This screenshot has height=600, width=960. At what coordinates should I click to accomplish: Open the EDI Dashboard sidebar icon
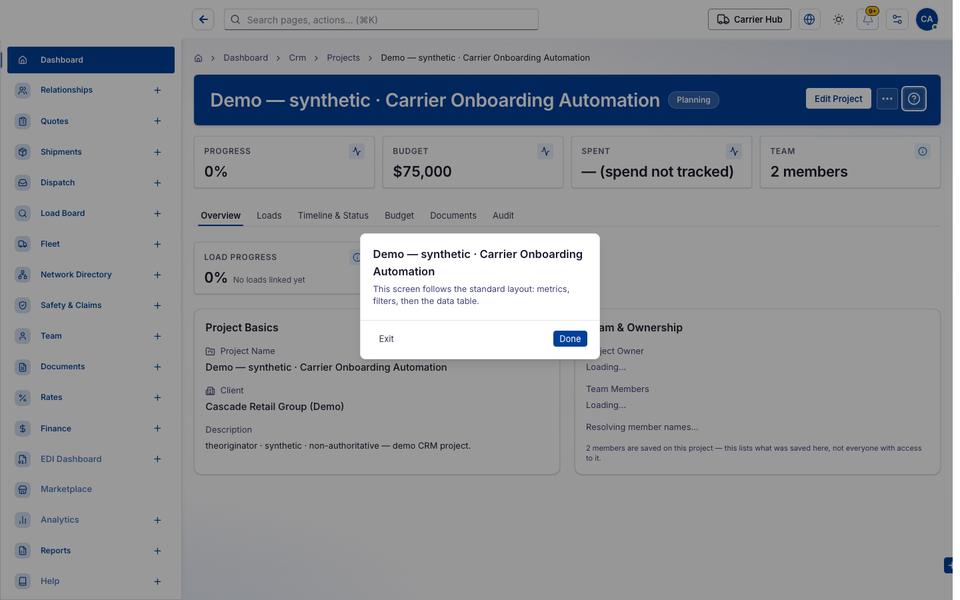pos(23,459)
